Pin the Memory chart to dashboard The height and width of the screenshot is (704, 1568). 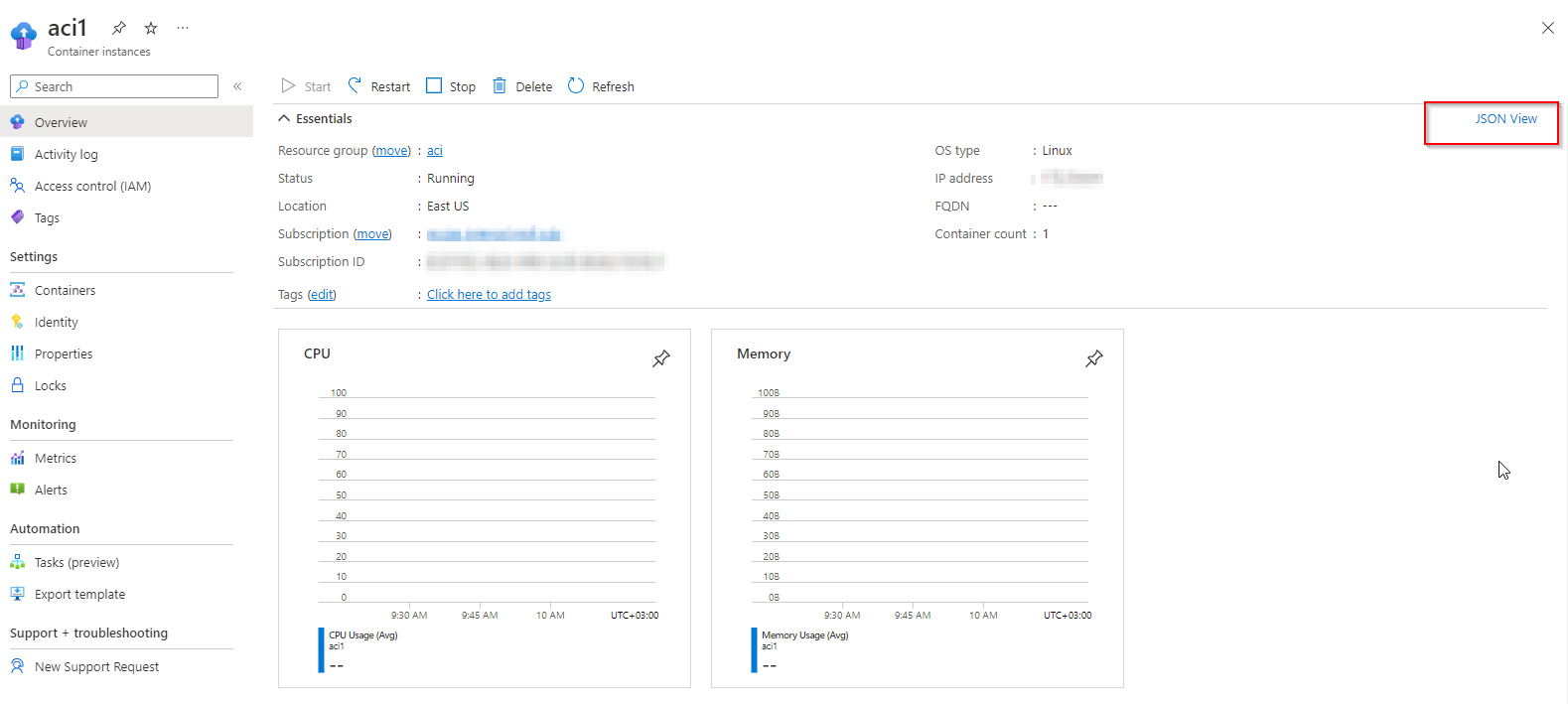pos(1094,358)
